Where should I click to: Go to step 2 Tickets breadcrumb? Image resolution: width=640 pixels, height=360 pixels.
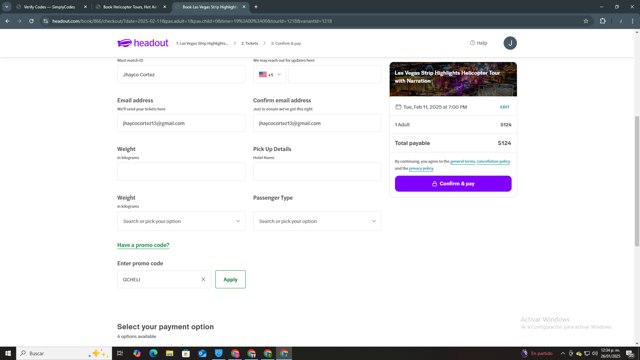249,43
